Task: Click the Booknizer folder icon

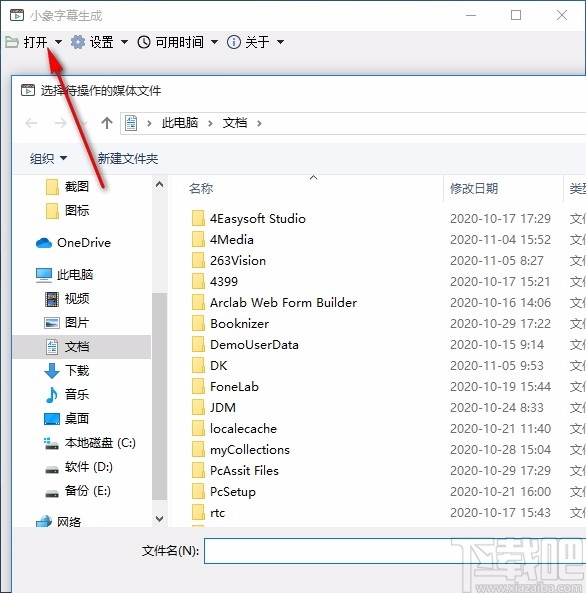Action: (198, 323)
